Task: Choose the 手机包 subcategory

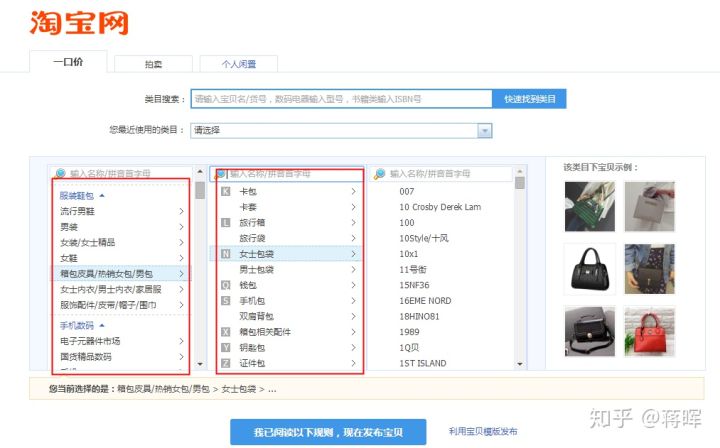Action: pyautogui.click(x=287, y=301)
